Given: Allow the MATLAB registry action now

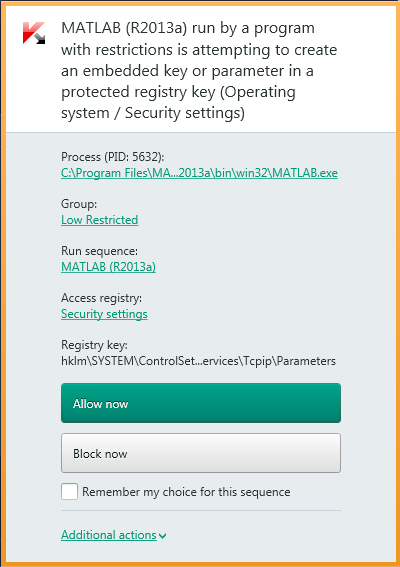Looking at the screenshot, I should click(x=201, y=403).
